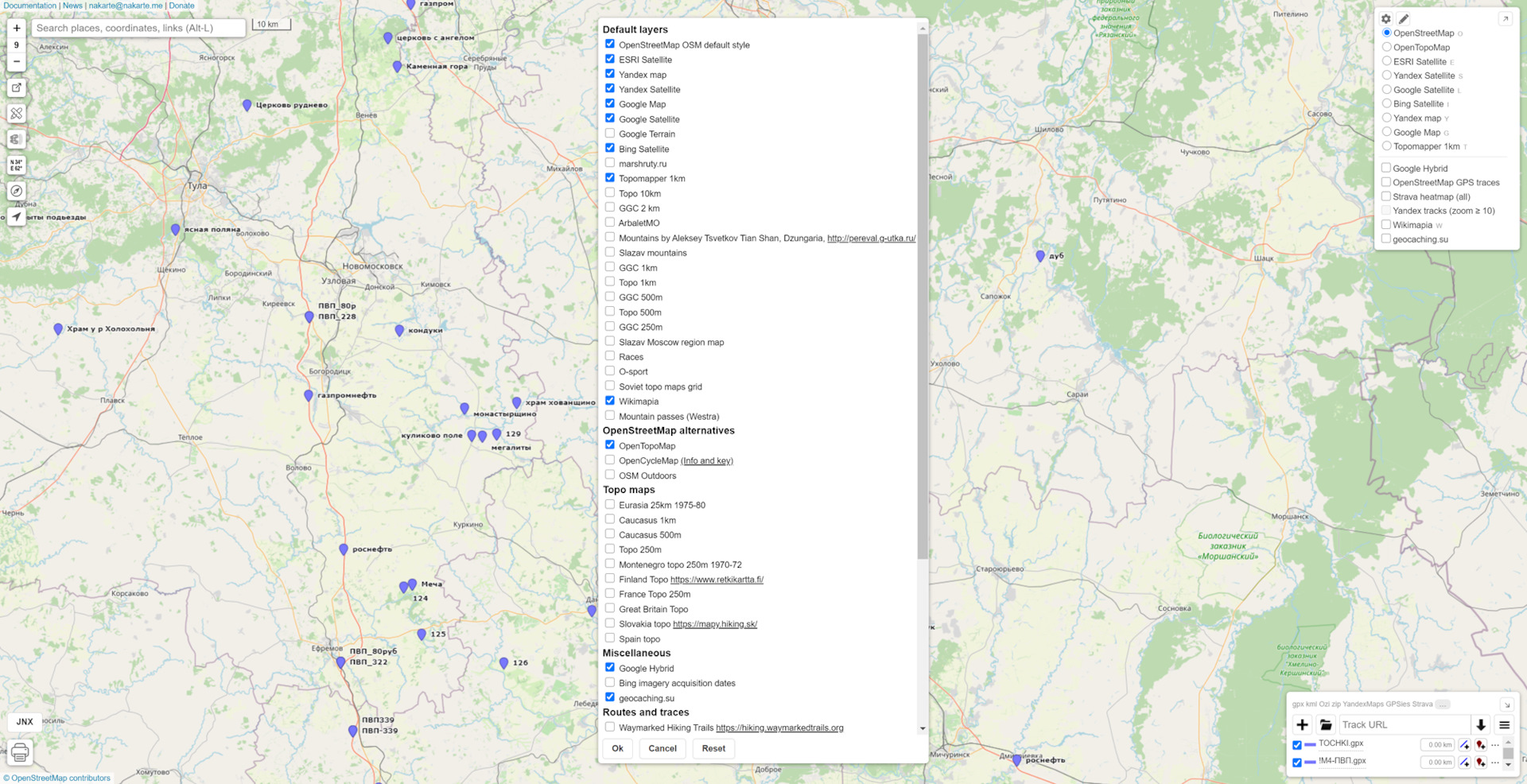
Task: Open more options for TOCHKI.gpx
Action: click(1494, 745)
